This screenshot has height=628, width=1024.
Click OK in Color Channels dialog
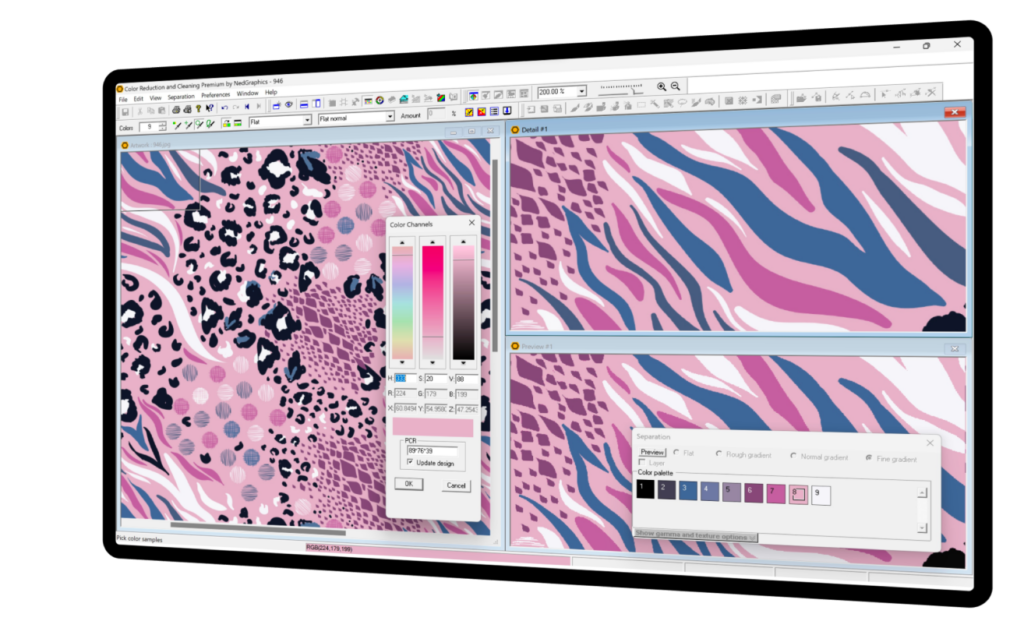coord(407,483)
